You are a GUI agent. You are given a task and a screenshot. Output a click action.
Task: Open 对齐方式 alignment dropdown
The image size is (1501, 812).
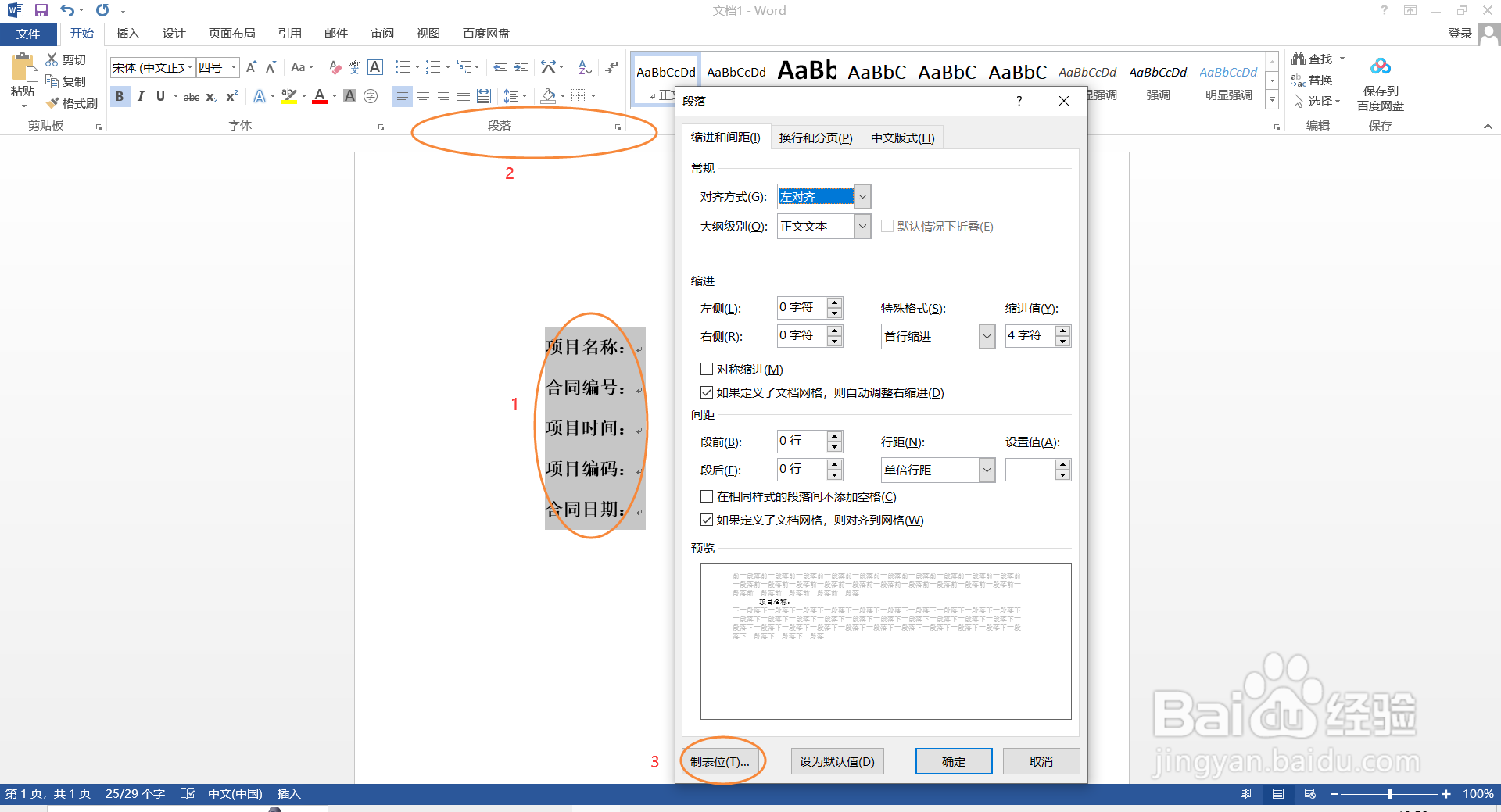[862, 197]
